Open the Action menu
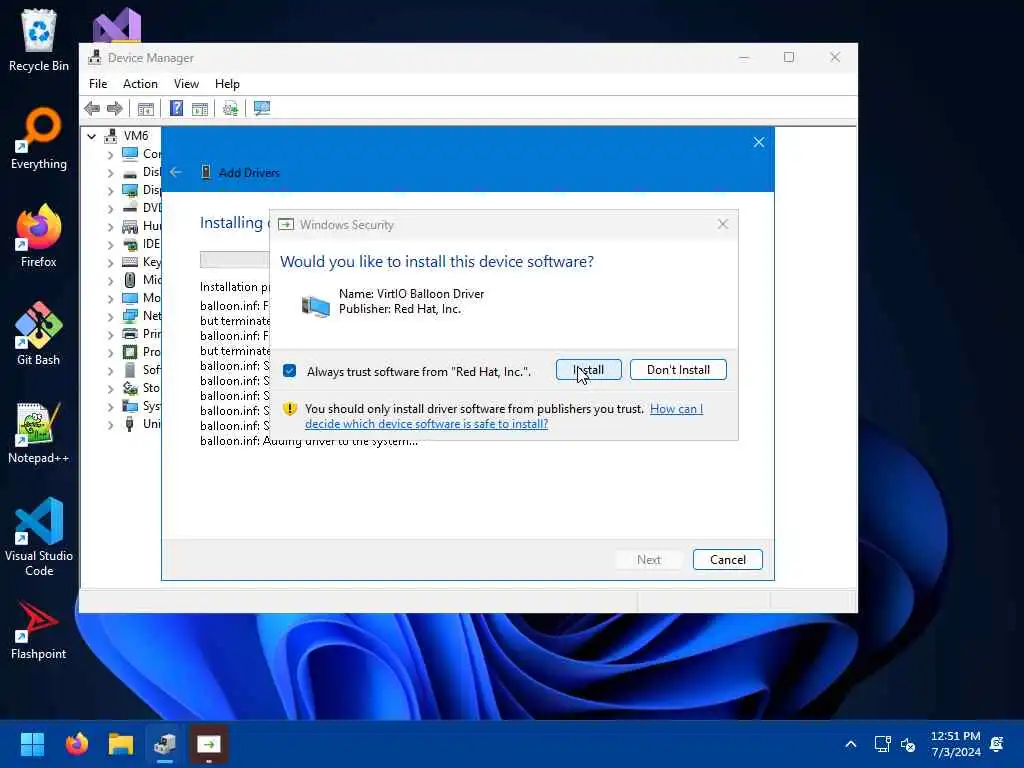1024x768 pixels. coord(140,84)
